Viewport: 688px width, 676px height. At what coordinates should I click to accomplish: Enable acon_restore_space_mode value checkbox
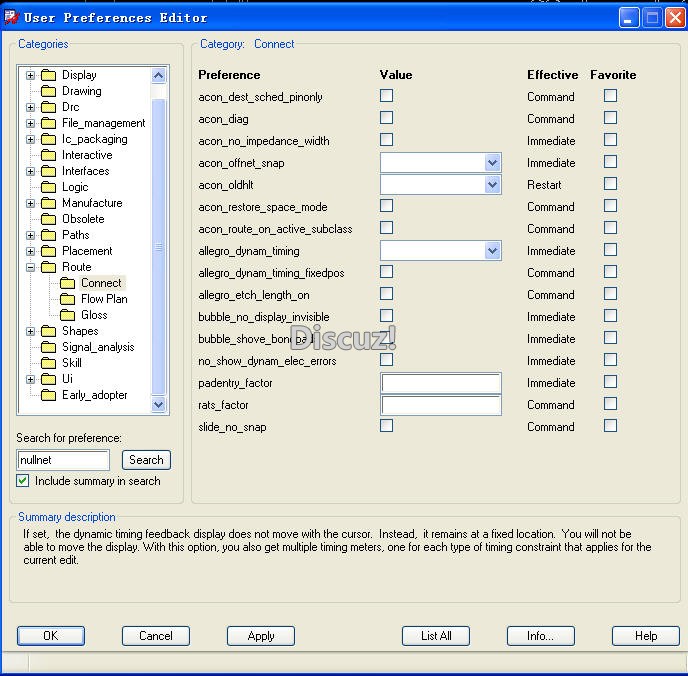(x=386, y=205)
